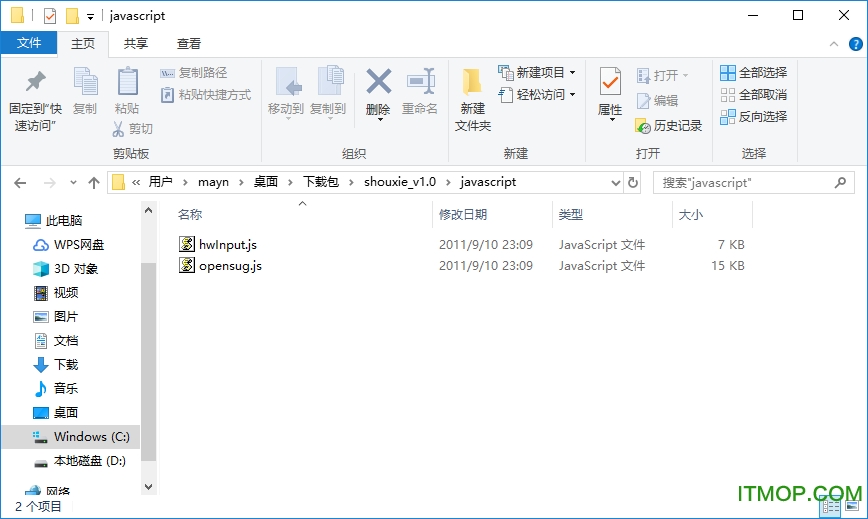Go up one folder level
Image resolution: width=868 pixels, height=519 pixels.
[94, 183]
